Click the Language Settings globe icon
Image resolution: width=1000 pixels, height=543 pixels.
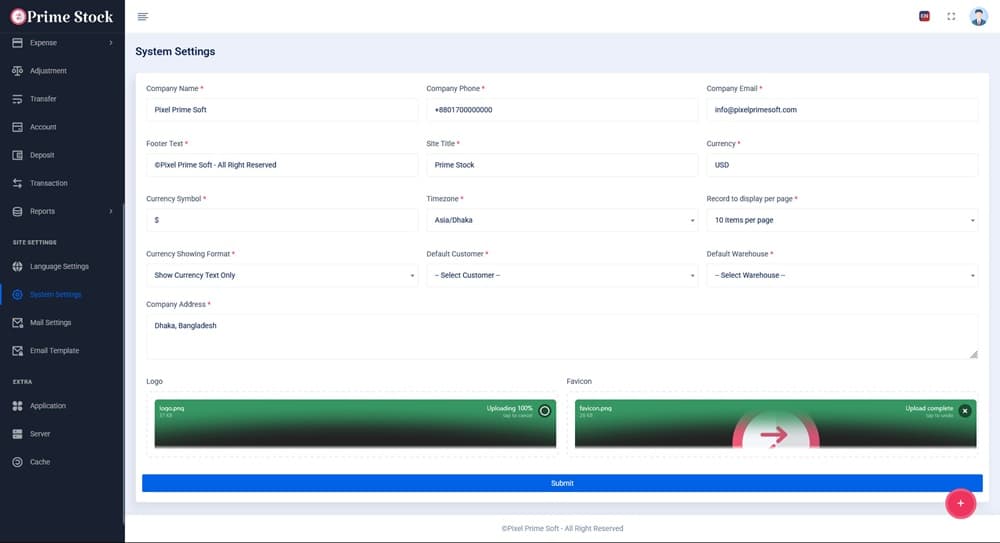(x=17, y=266)
